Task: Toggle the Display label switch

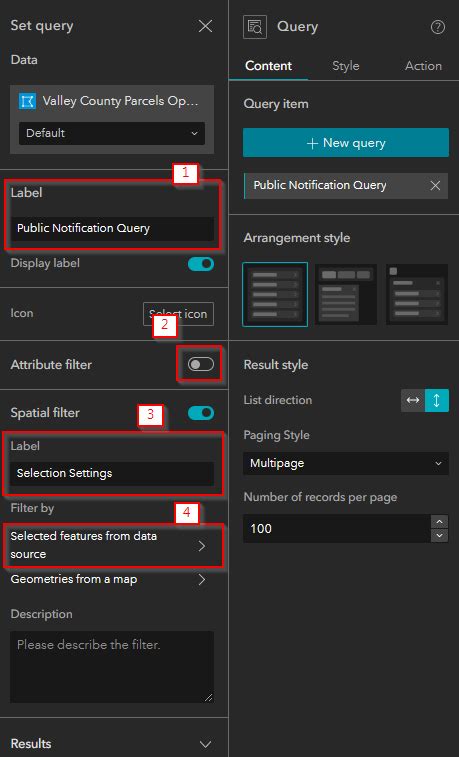Action: (201, 264)
